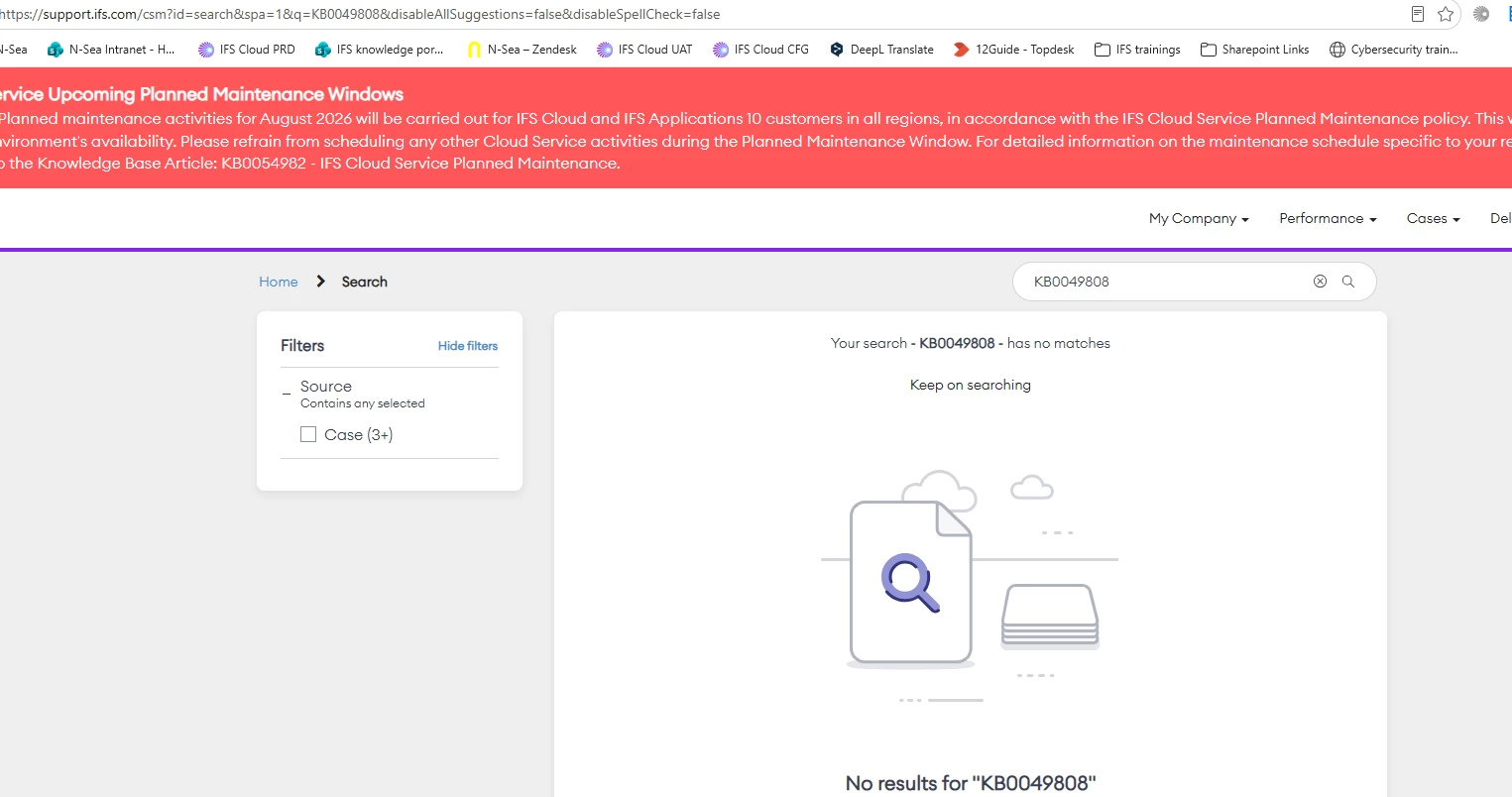Bookmark this page with the star icon
The height and width of the screenshot is (797, 1512).
point(1446,14)
